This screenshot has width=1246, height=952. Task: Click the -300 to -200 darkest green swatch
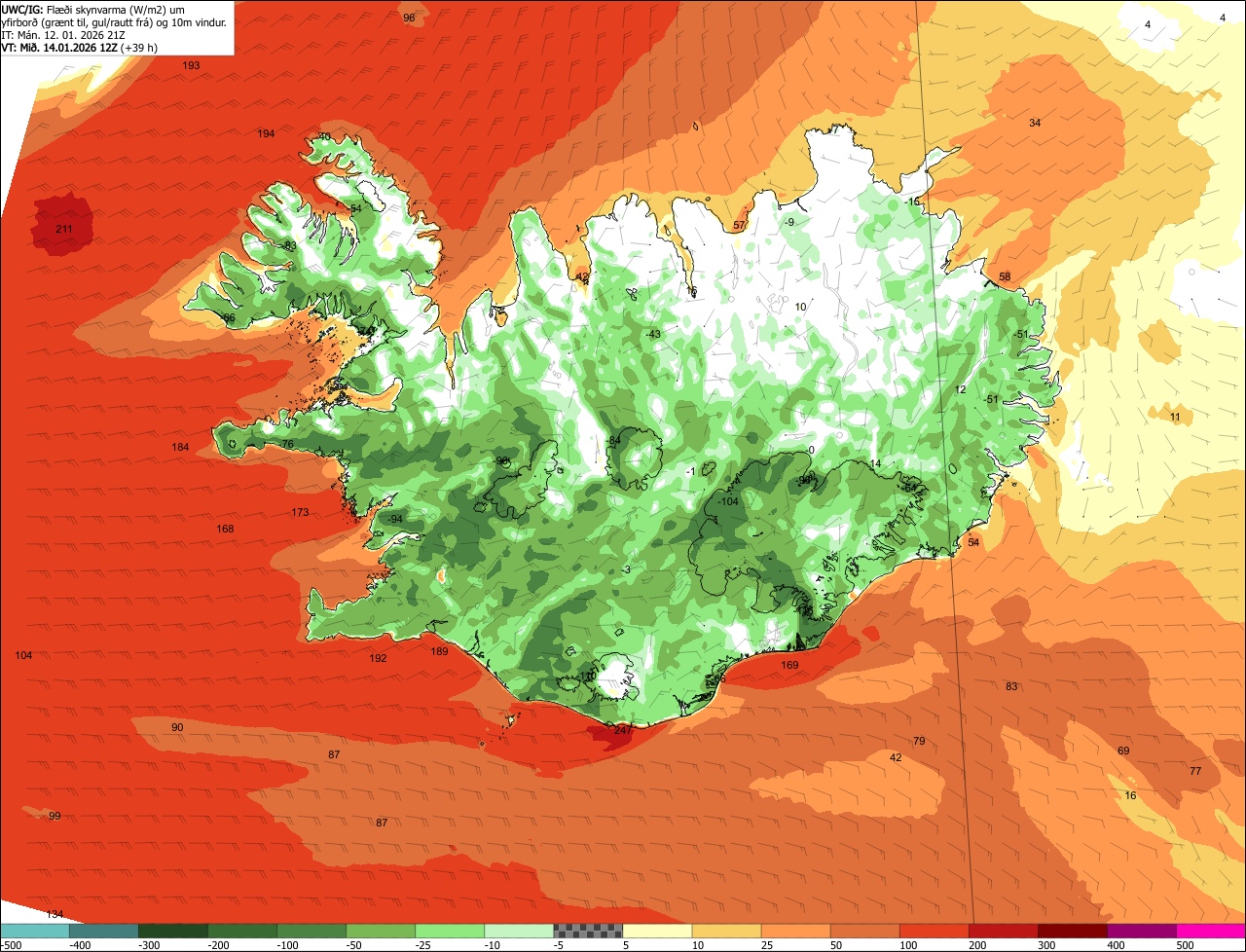click(173, 931)
